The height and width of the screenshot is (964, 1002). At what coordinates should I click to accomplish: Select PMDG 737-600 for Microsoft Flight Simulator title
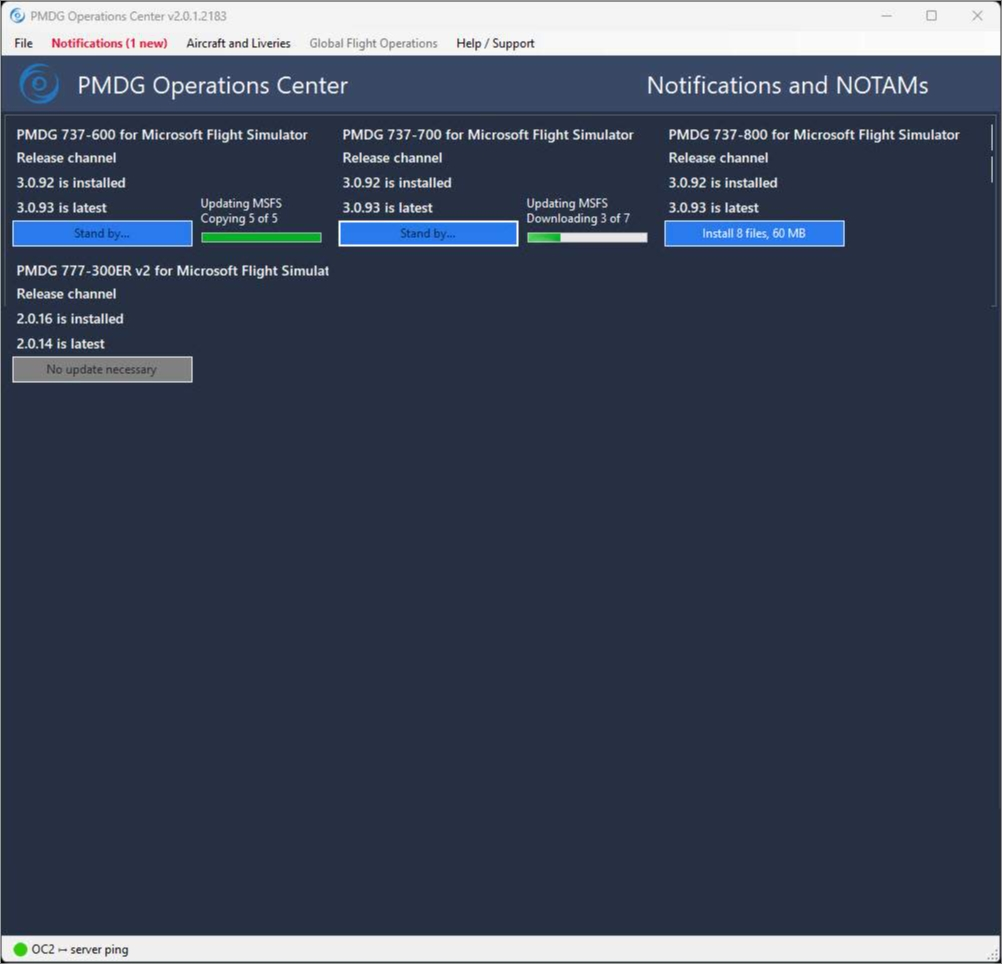click(162, 135)
